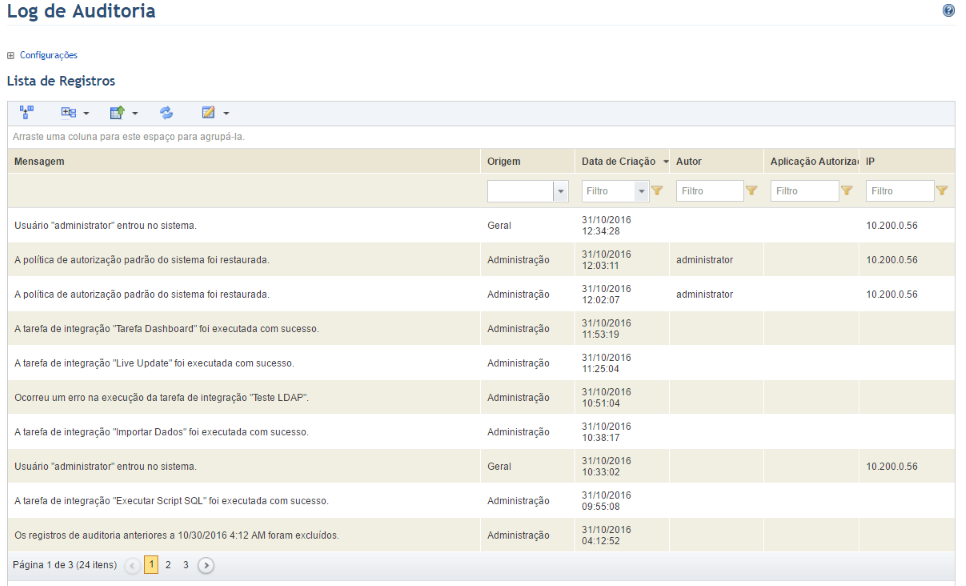
Task: Select the "Live Update" integration task message
Action: pos(154,364)
